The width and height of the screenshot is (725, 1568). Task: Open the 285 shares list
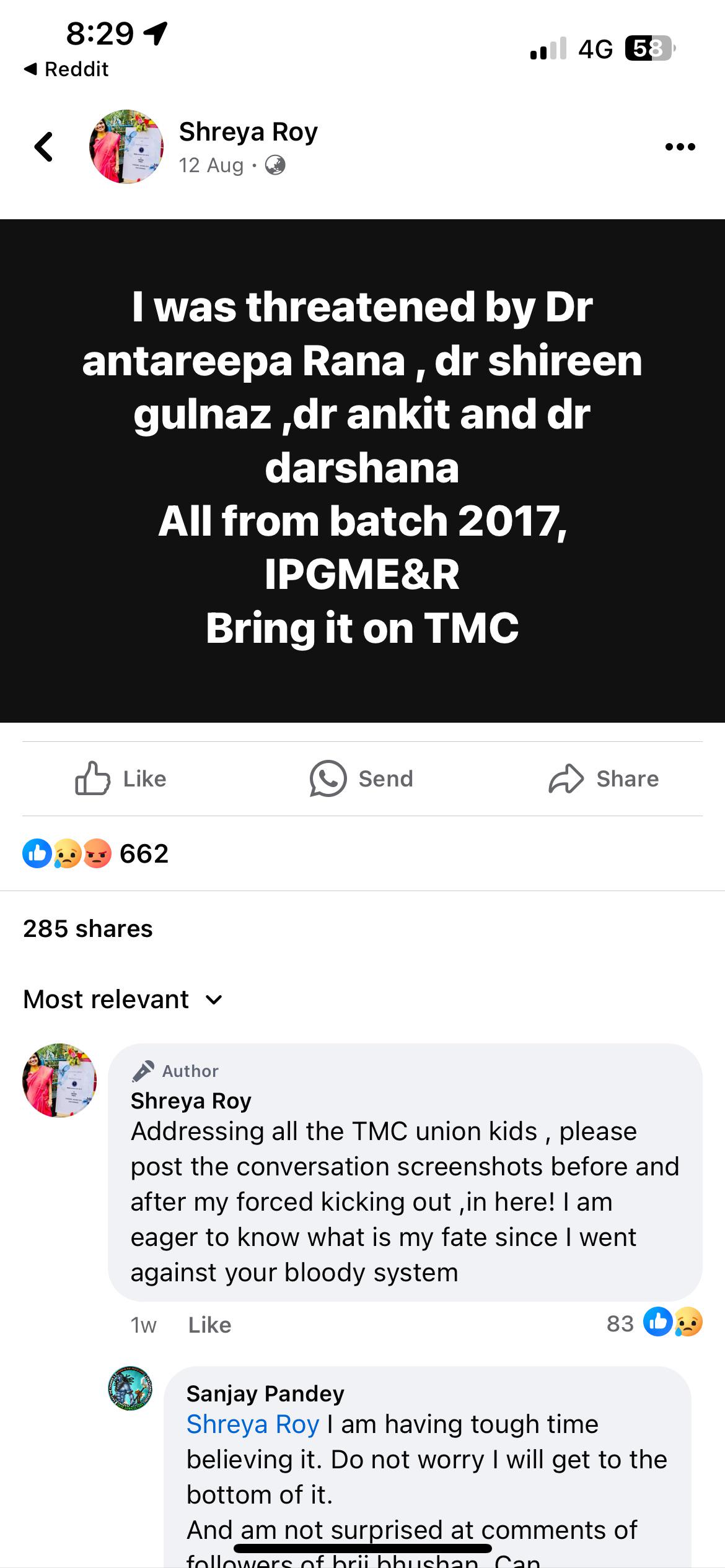[x=88, y=928]
